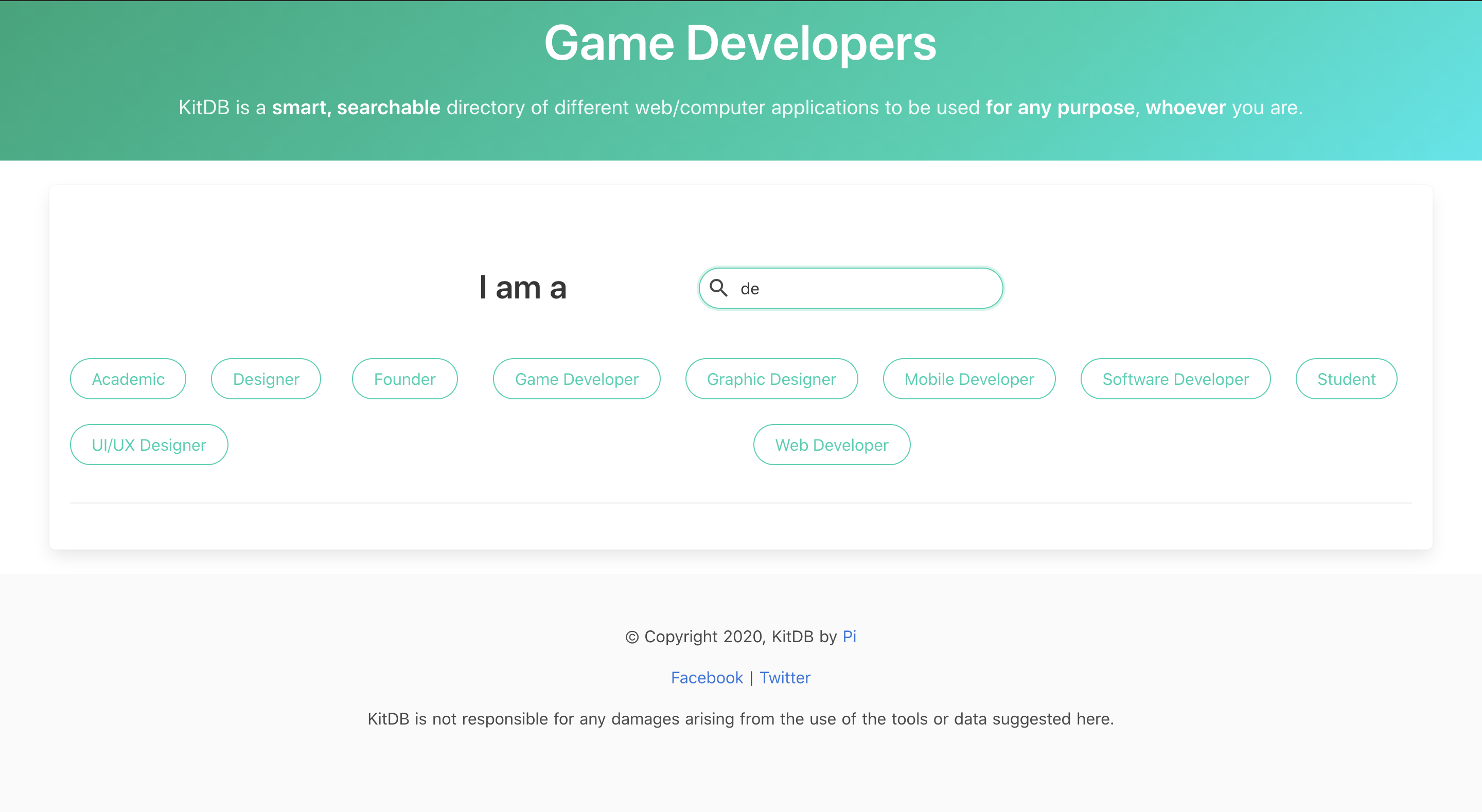The height and width of the screenshot is (812, 1482).
Task: Open the "Pi" author link
Action: click(850, 637)
